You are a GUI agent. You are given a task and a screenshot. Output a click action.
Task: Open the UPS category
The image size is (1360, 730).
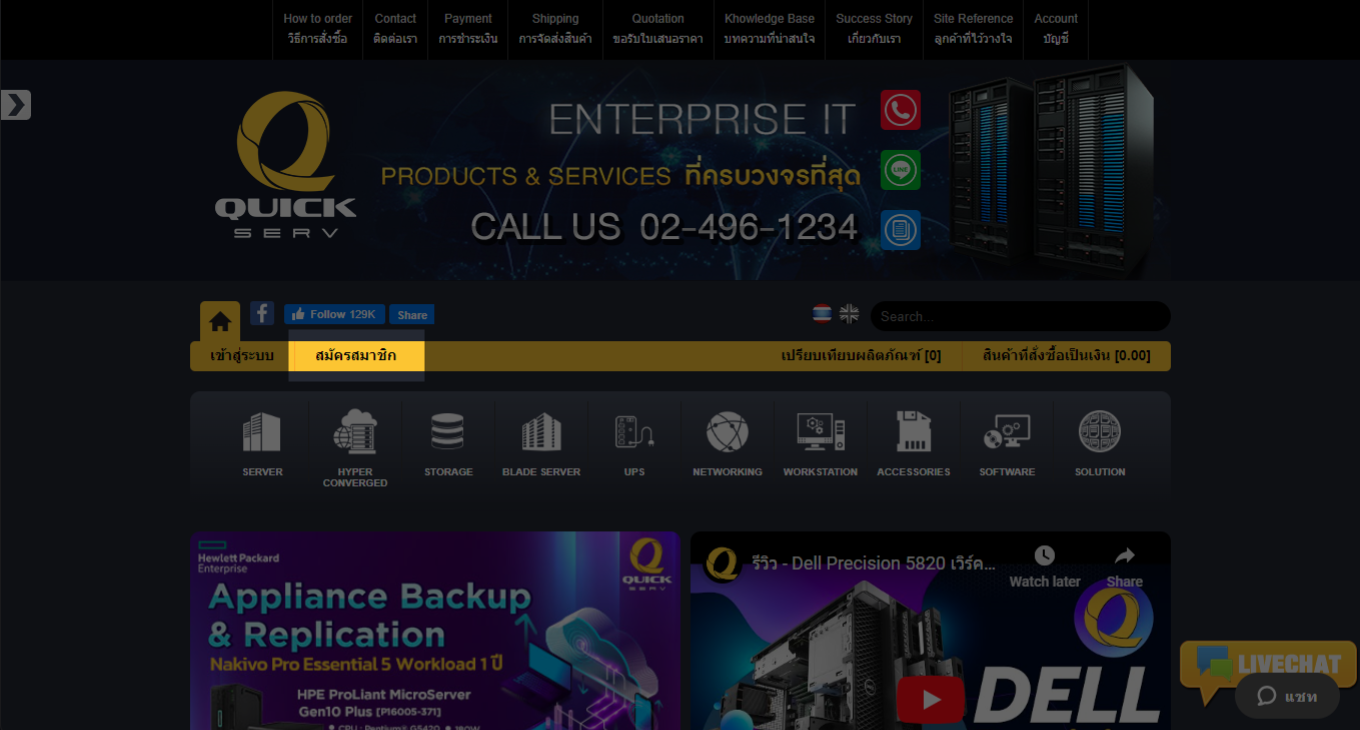click(634, 444)
